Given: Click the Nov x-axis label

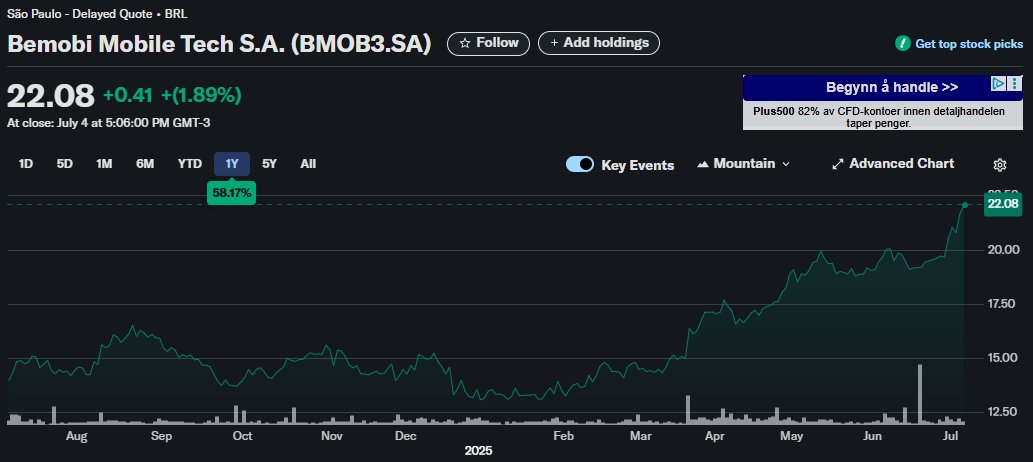Looking at the screenshot, I should 332,436.
